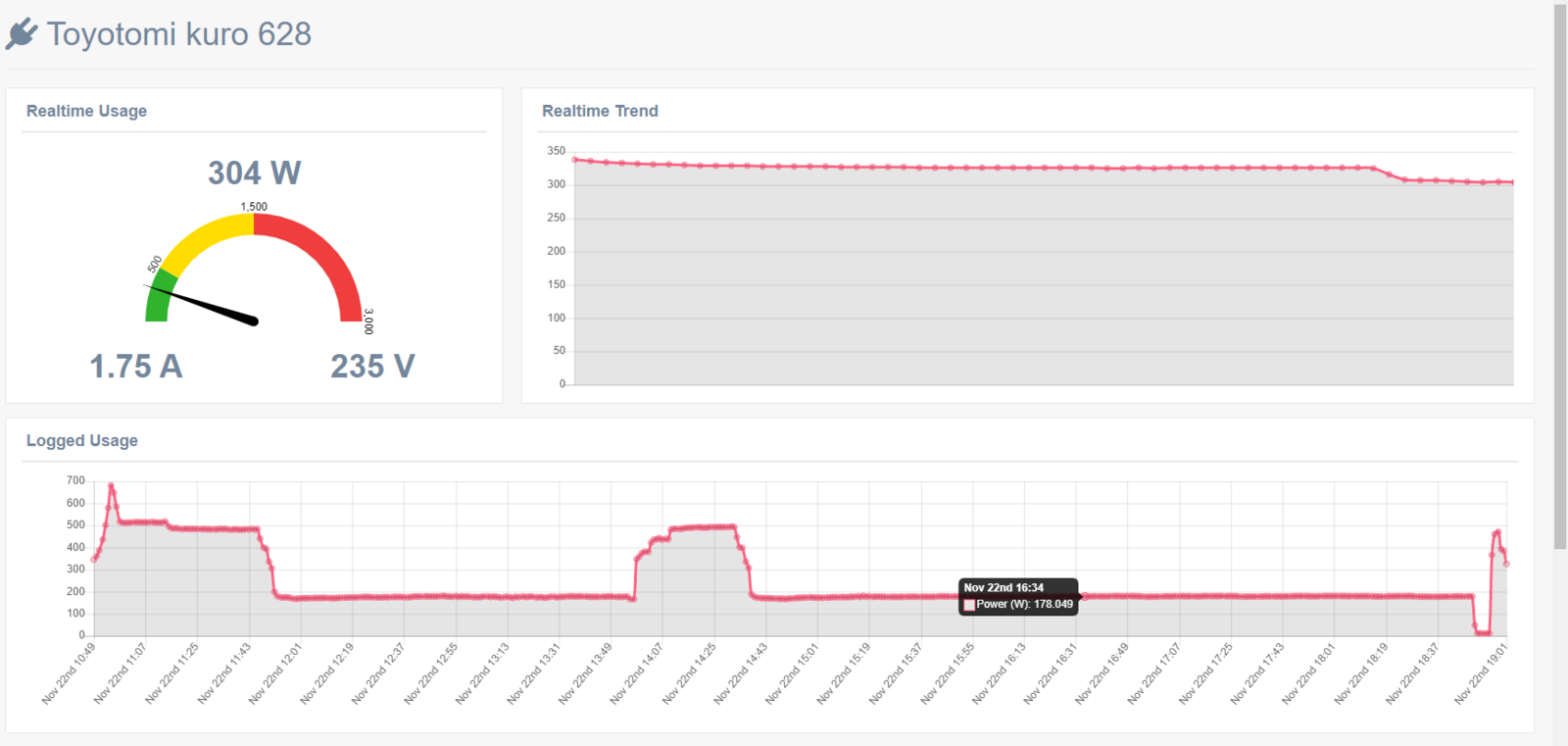This screenshot has height=746, width=1568.
Task: Click the "Nov 22nd 13:13" time axis label
Action: 483,672
